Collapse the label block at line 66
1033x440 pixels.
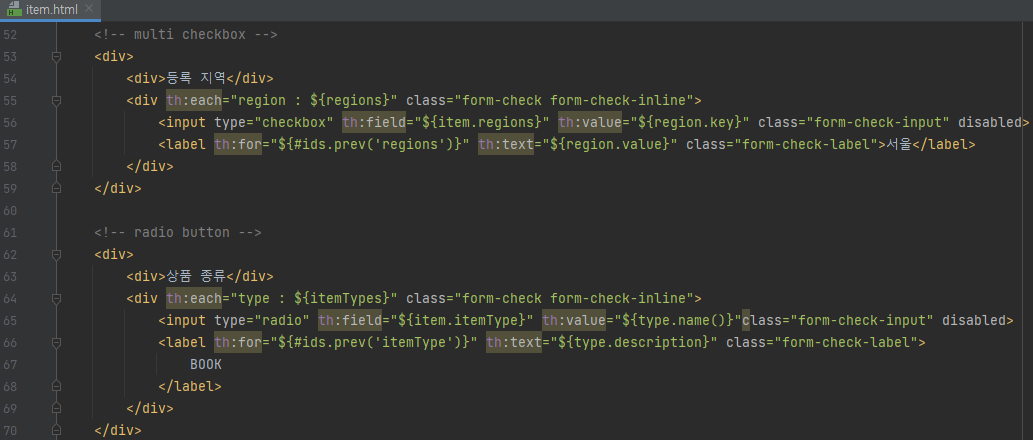56,343
